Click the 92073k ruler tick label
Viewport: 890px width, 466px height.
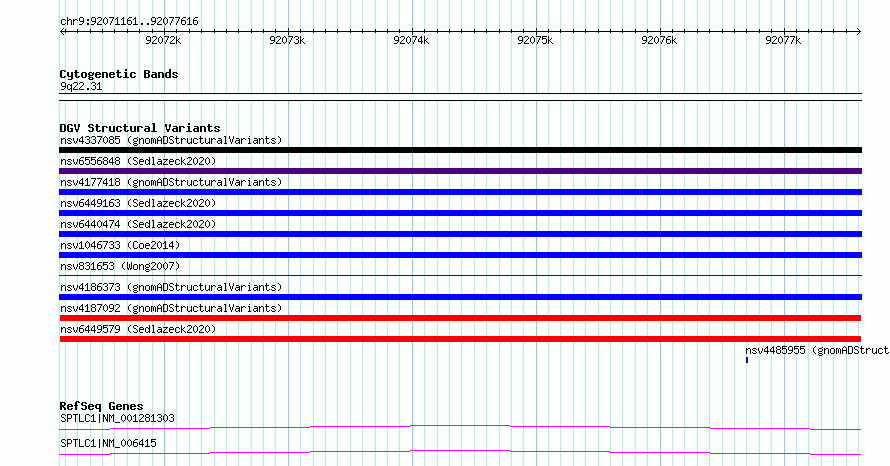287,40
